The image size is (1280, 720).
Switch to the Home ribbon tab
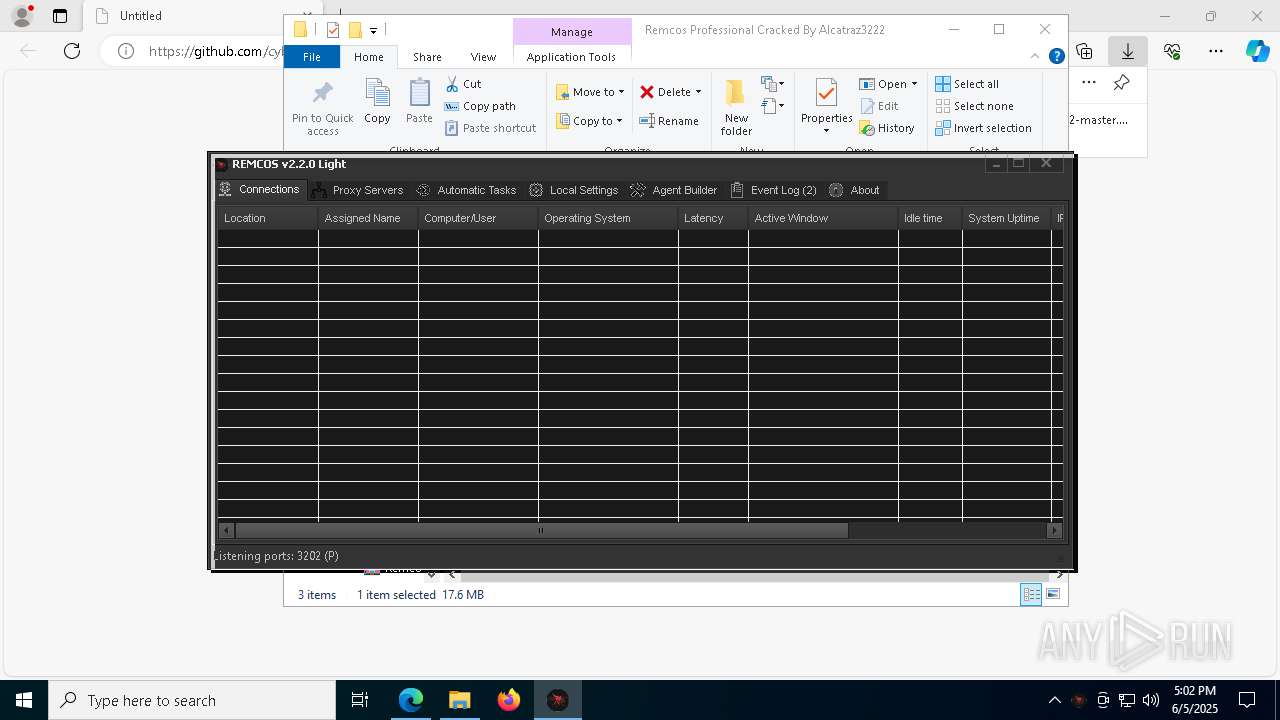pyautogui.click(x=368, y=57)
